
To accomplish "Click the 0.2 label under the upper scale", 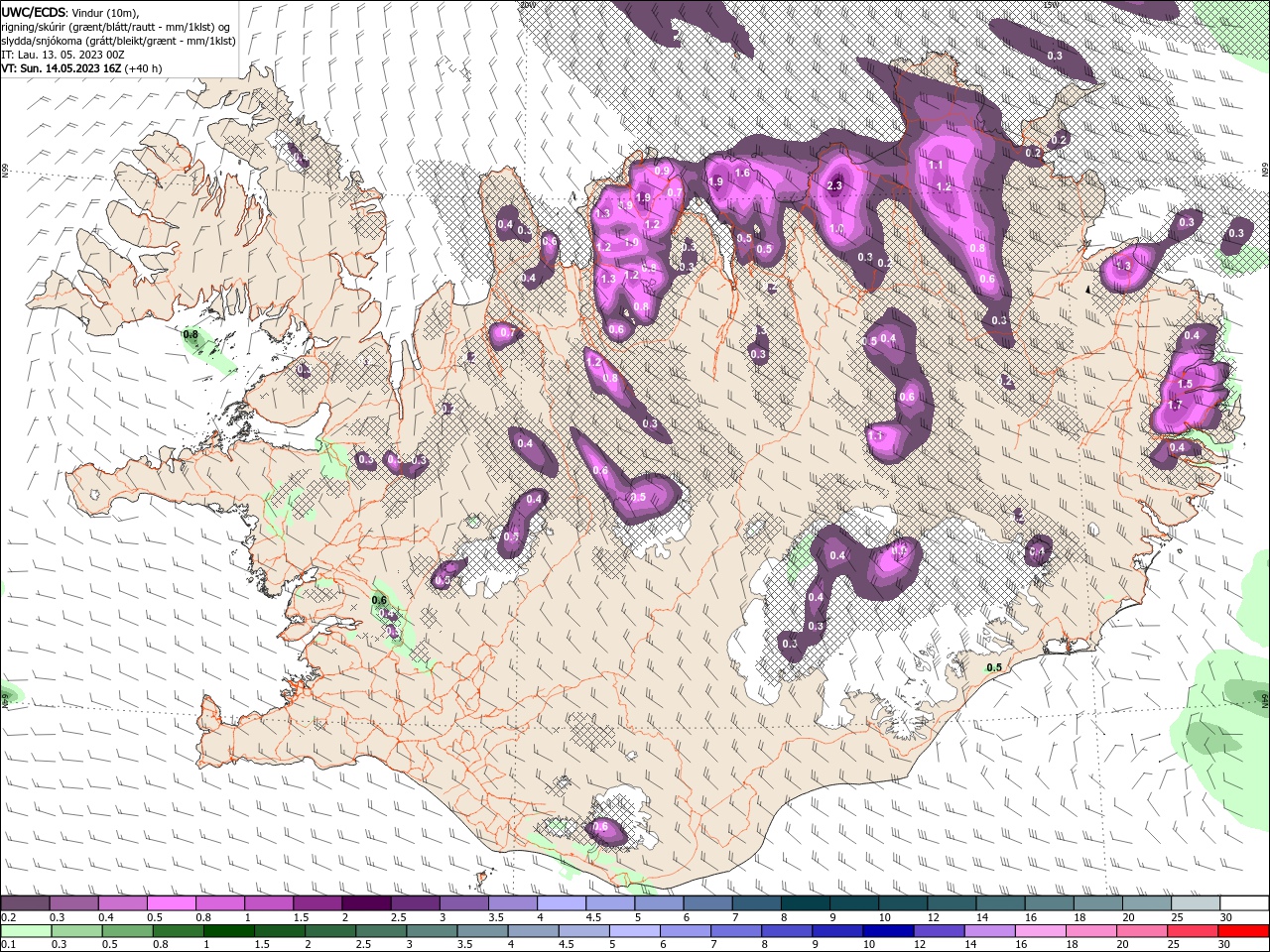I will tap(8, 917).
